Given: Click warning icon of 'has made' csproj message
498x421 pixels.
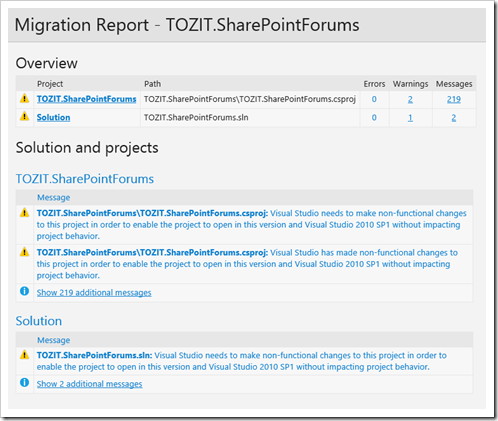Looking at the screenshot, I should coord(24,252).
